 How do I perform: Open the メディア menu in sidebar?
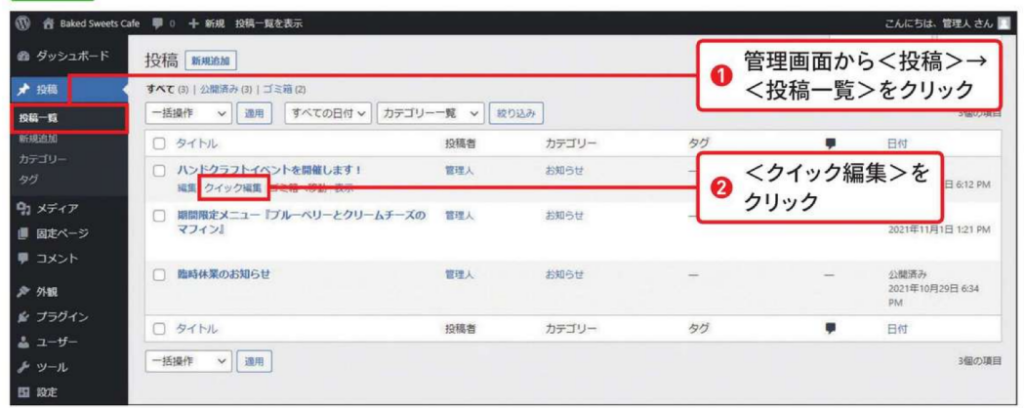coord(52,208)
